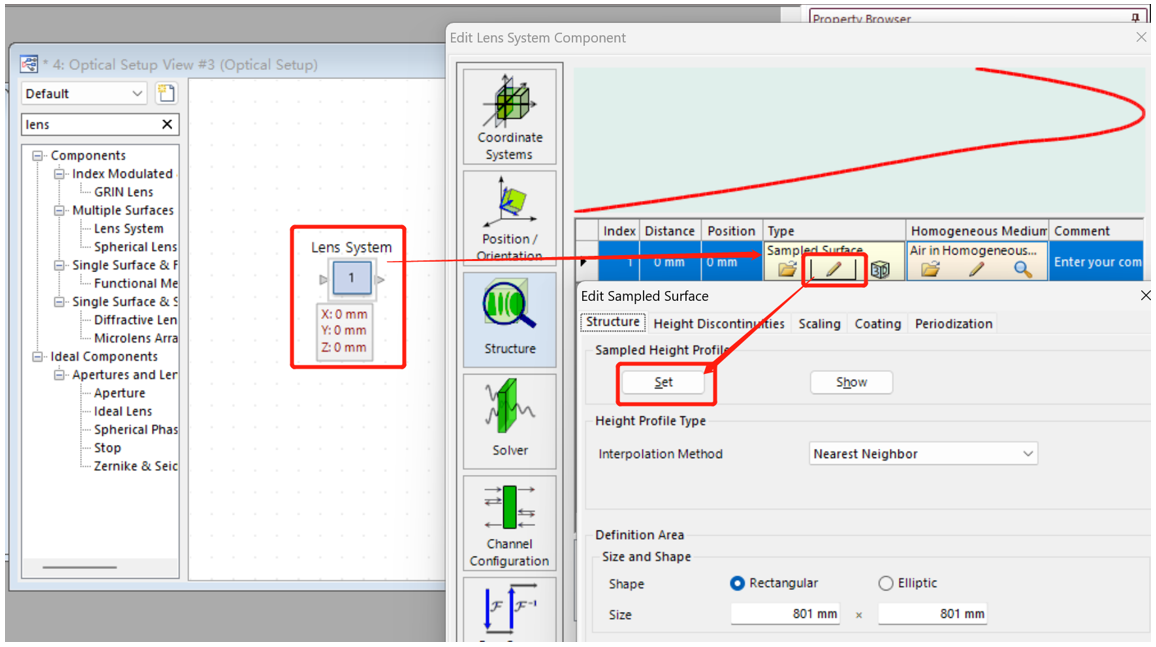
Task: Open the Default catalog dropdown
Action: pyautogui.click(x=85, y=93)
